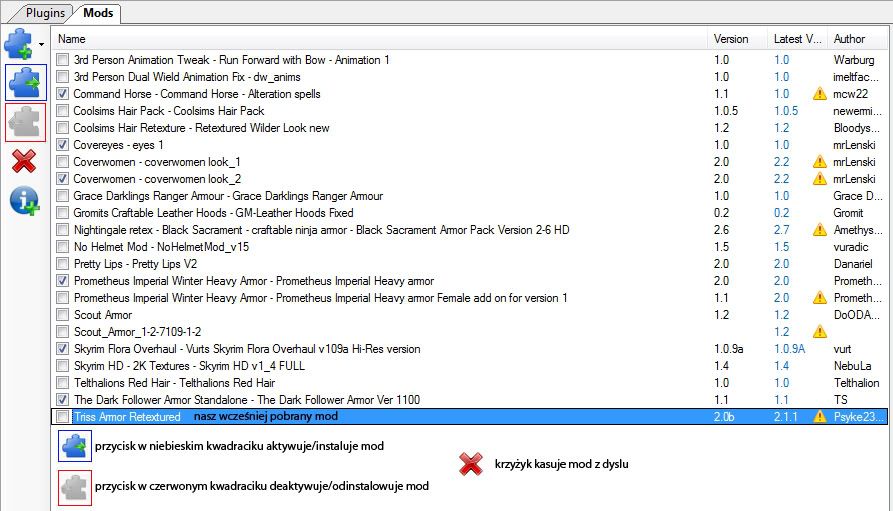
Task: Disable Coverwomen look_2 checkbox
Action: coord(63,179)
